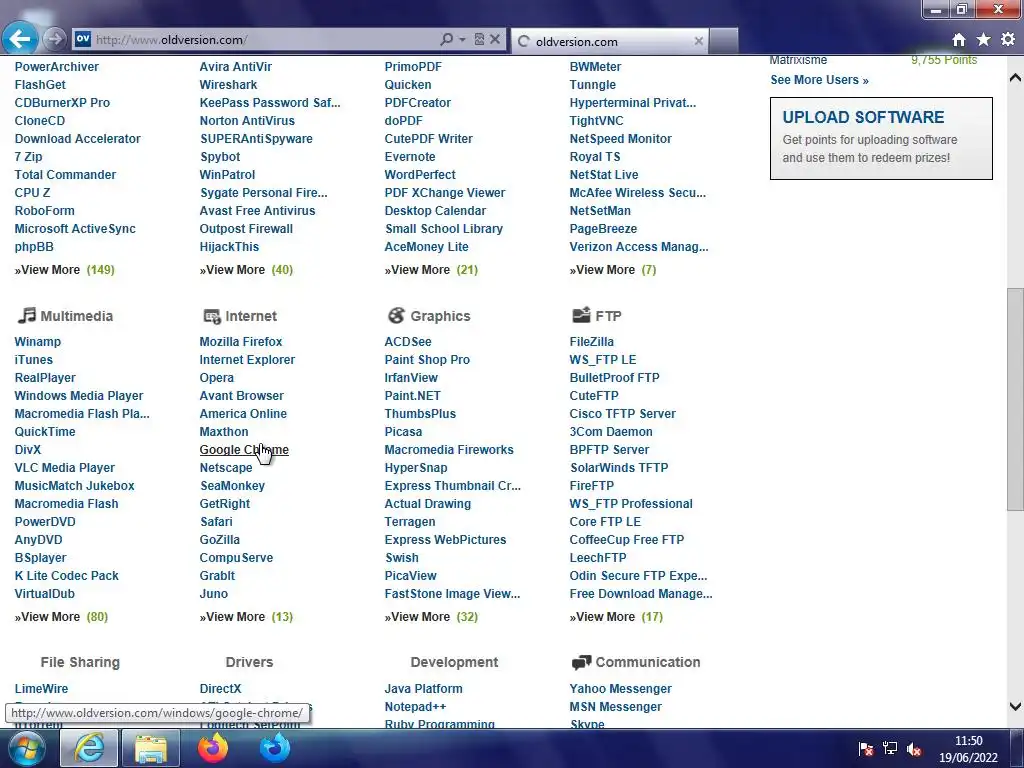Image resolution: width=1024 pixels, height=768 pixels.
Task: Click View More (21) link
Action: click(x=431, y=270)
